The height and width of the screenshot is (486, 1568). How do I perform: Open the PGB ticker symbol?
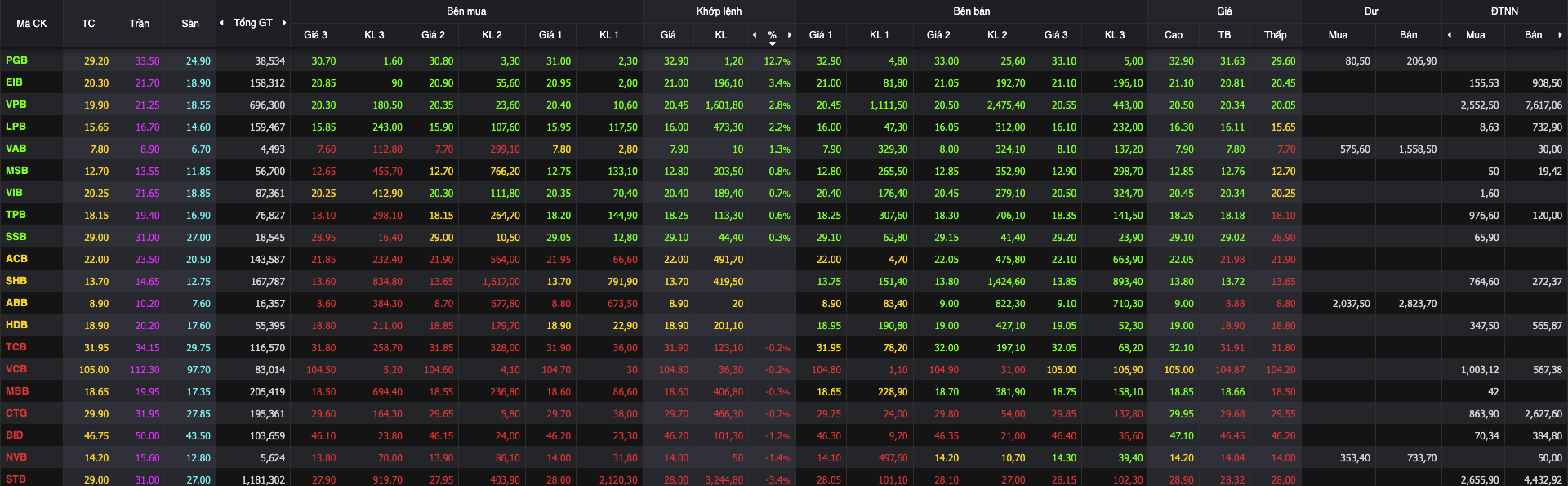click(x=16, y=60)
